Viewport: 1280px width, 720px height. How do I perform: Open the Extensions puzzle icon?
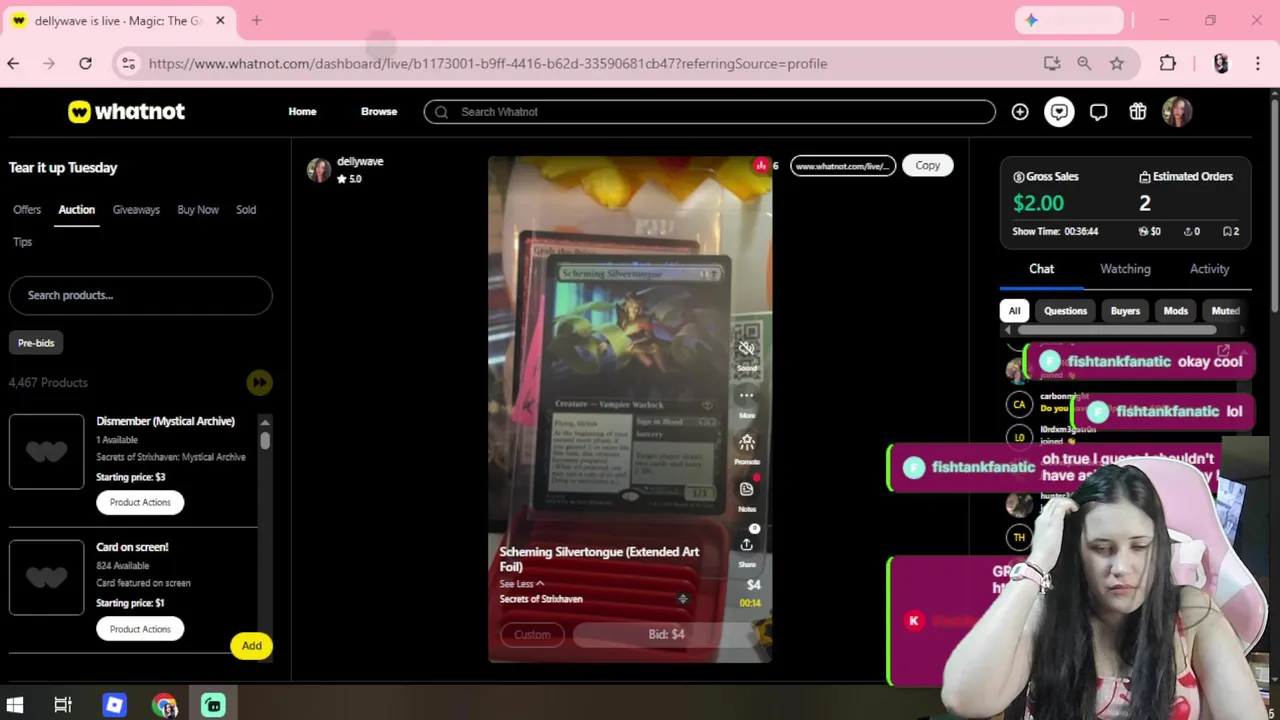click(x=1168, y=63)
